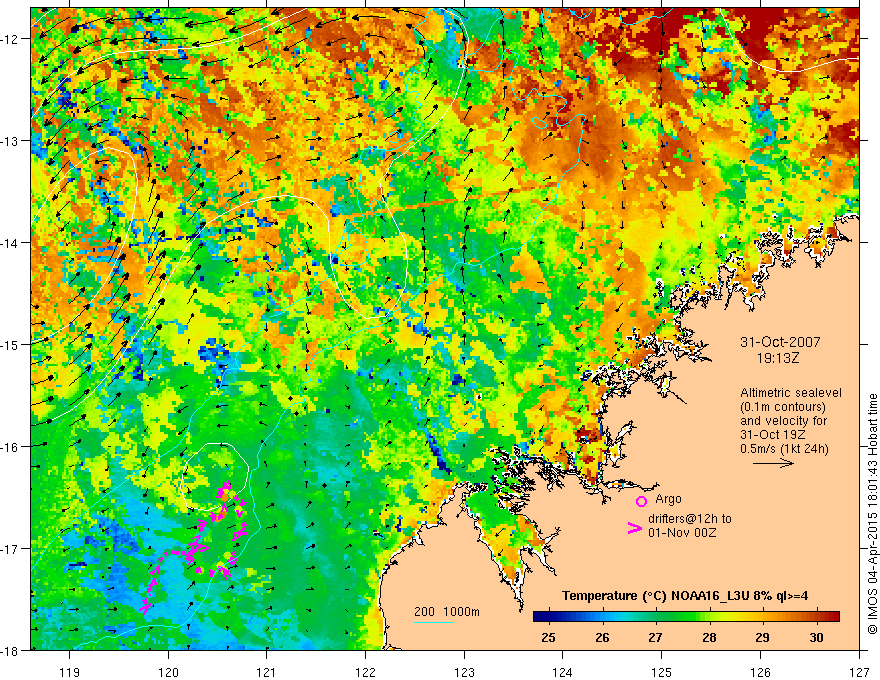Click the longitude axis label 119
880x680 pixels.
coord(70,672)
